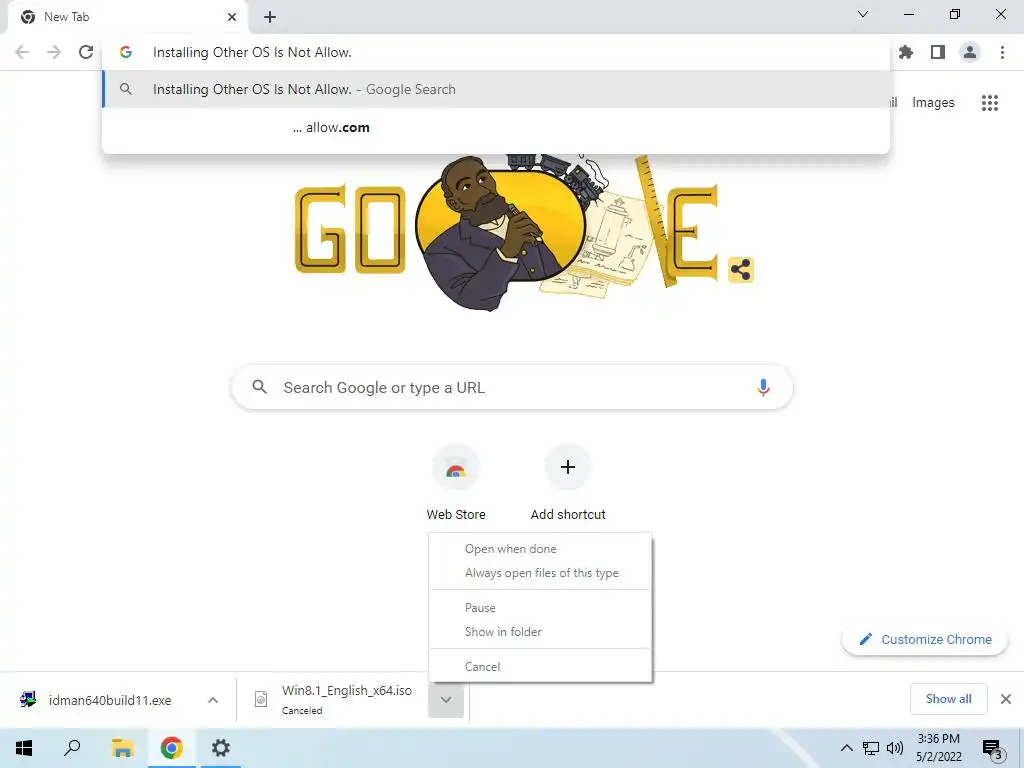Select Pause in download menu
Viewport: 1024px width, 768px height.
coord(541,607)
